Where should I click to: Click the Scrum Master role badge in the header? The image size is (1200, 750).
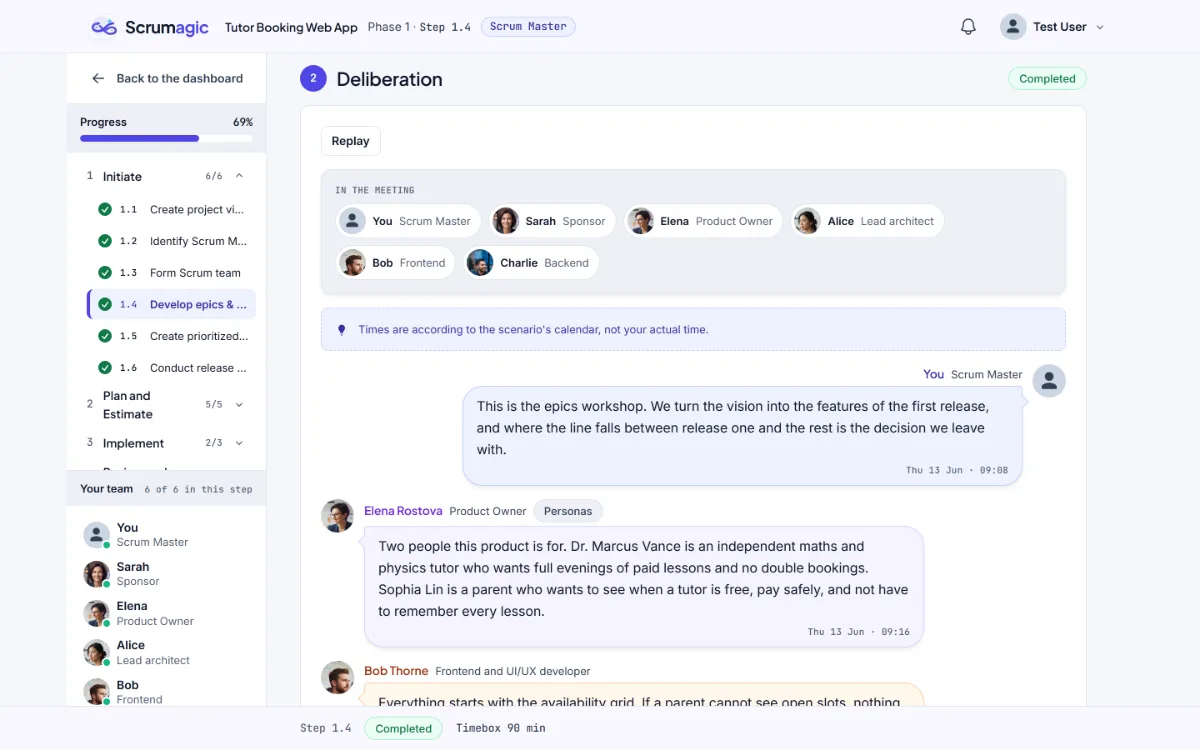(528, 27)
